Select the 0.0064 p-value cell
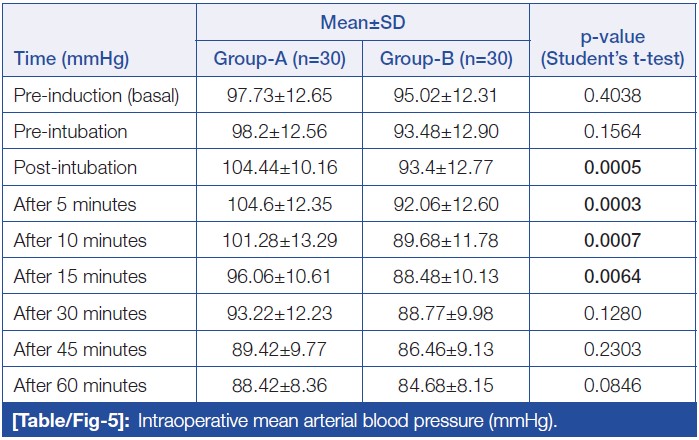The width and height of the screenshot is (699, 440). [612, 277]
